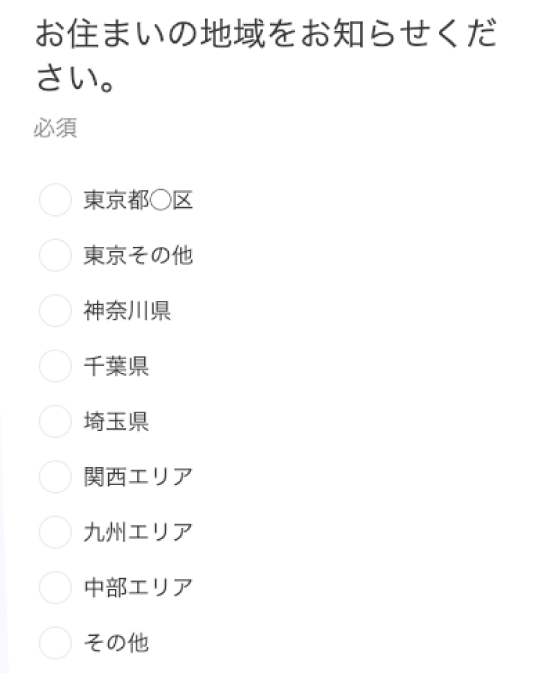Select the final その他 radio button
Screen dimensions: 540x673
point(55,643)
